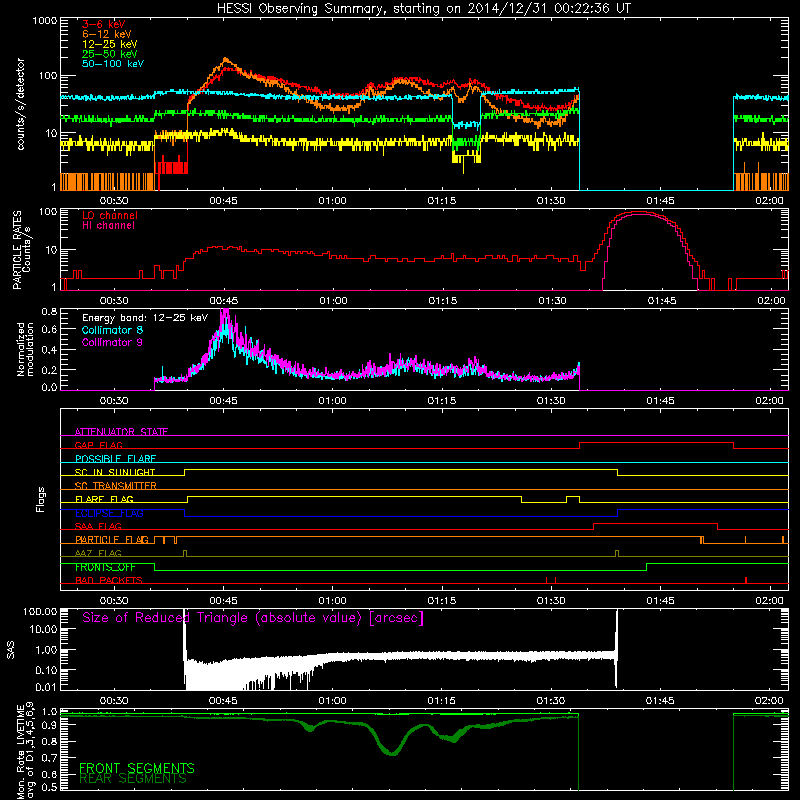The image size is (800, 800).
Task: Click the LO channel legend entry
Action: coord(110,215)
